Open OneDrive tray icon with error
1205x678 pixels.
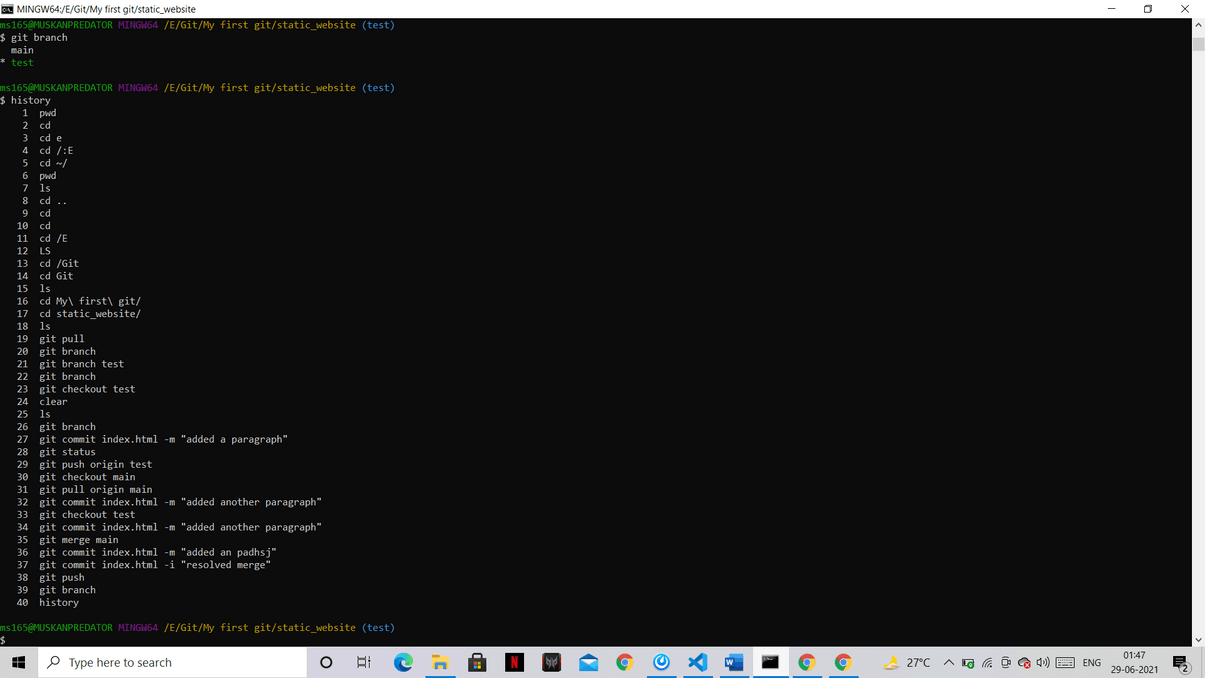pyautogui.click(x=1024, y=663)
